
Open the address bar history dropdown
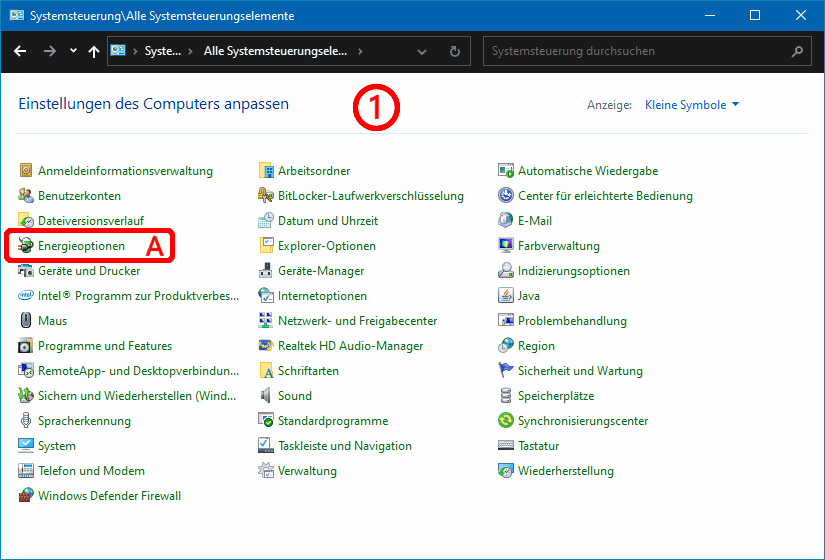coord(422,51)
